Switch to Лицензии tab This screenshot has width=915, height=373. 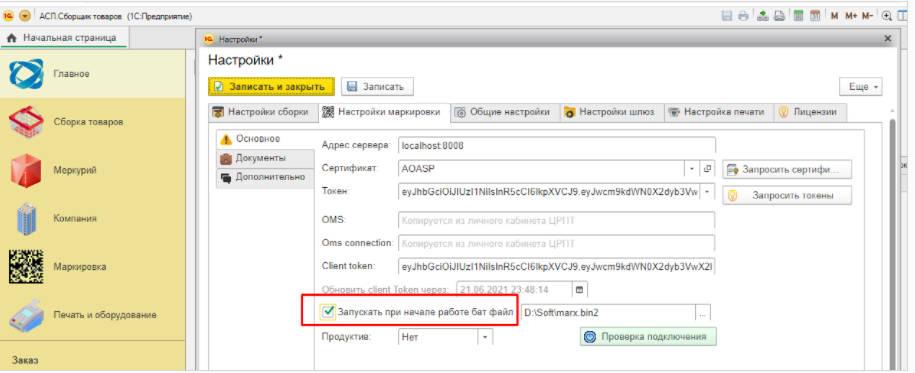tap(810, 112)
